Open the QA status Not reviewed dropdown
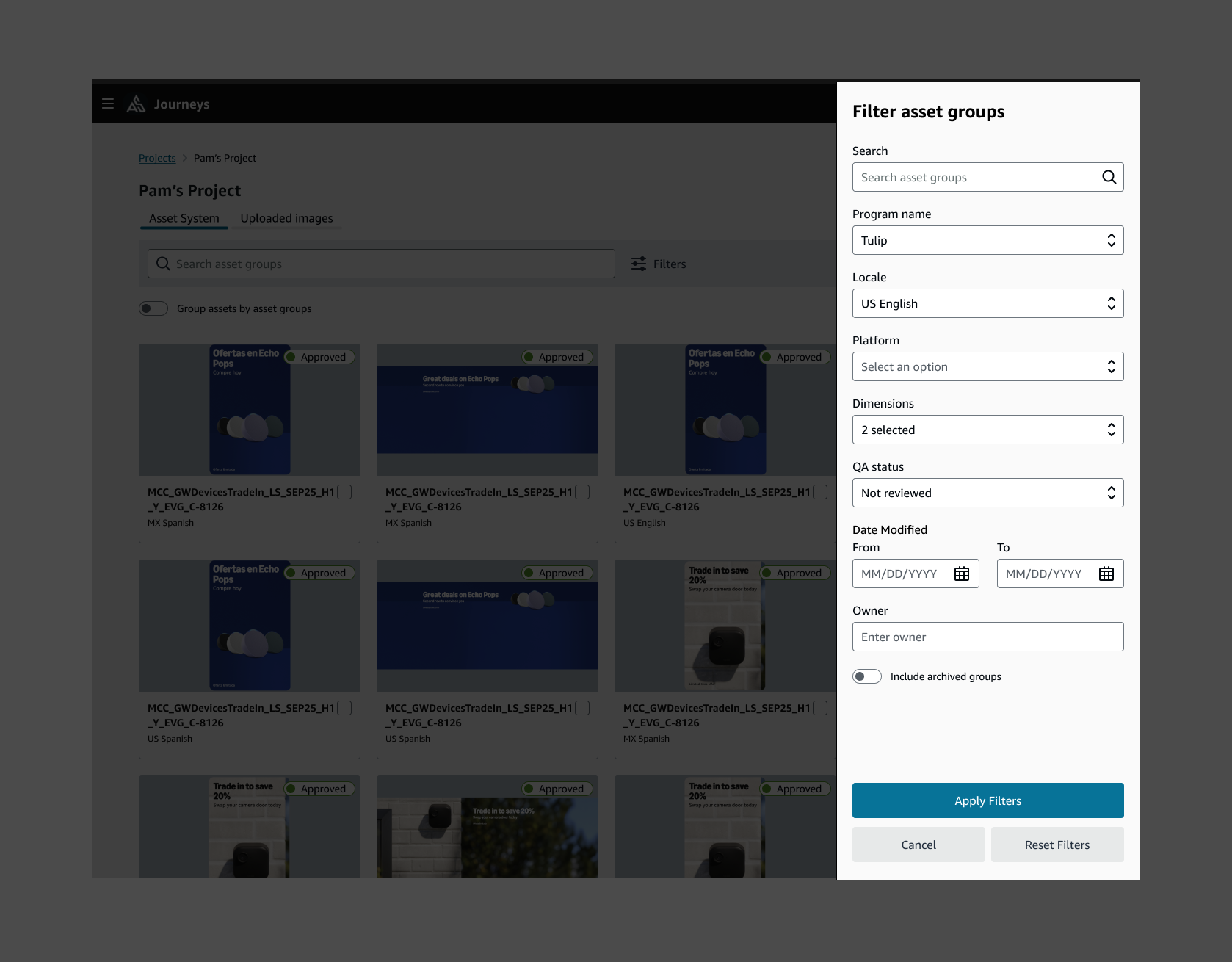Viewport: 1232px width, 962px height. pyautogui.click(x=988, y=493)
